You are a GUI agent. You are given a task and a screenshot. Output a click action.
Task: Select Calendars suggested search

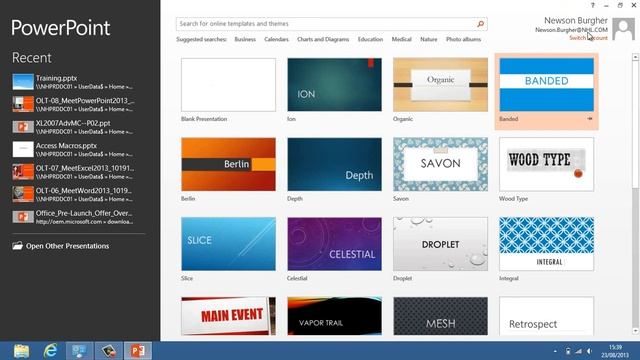[276, 40]
